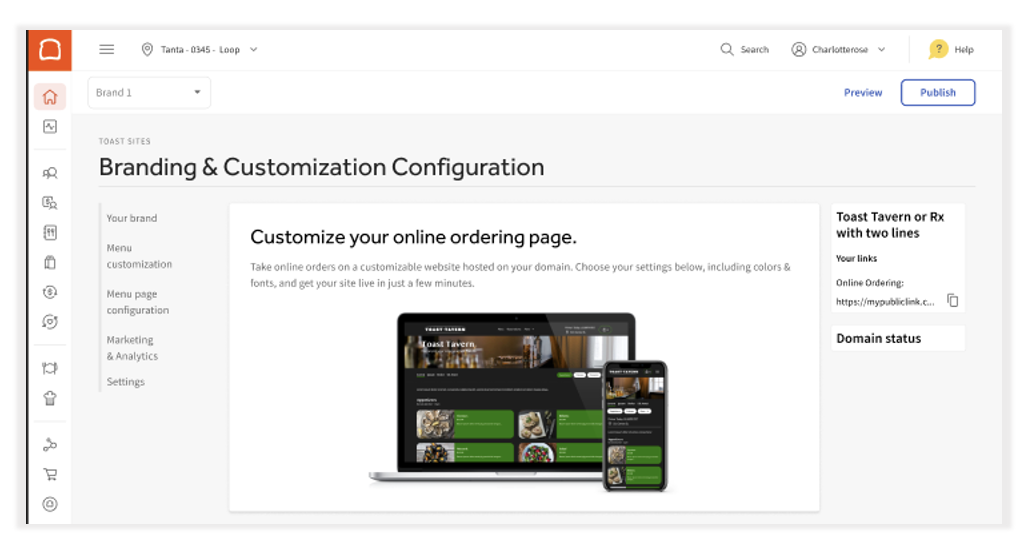Expand the Tanta - 0345 - Loop location selector
Image resolution: width=1030 pixels, height=548 pixels.
click(200, 49)
